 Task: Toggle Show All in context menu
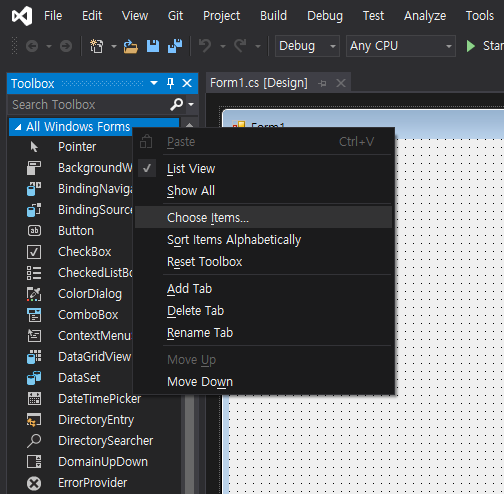[x=263, y=191]
